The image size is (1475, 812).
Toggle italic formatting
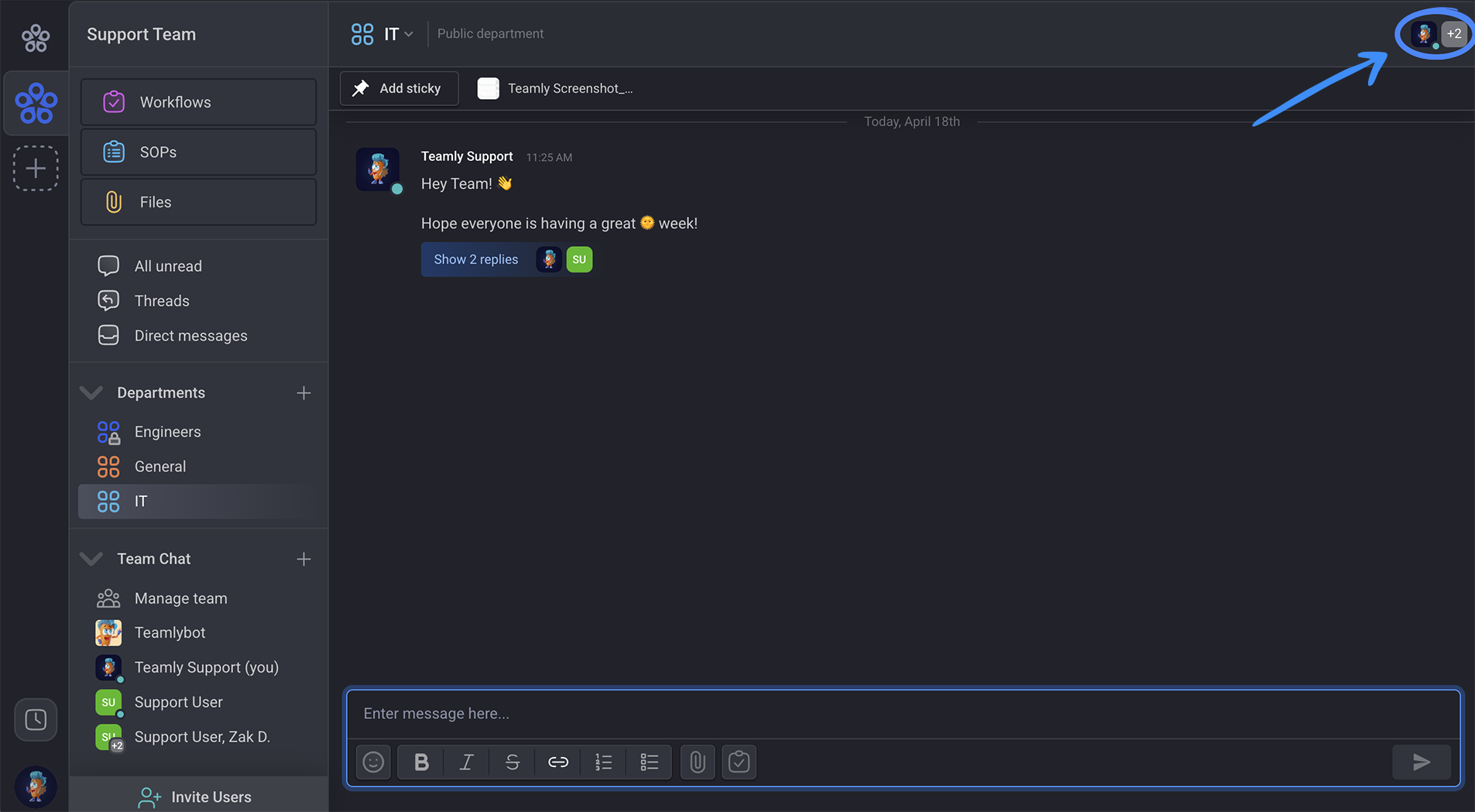(466, 762)
